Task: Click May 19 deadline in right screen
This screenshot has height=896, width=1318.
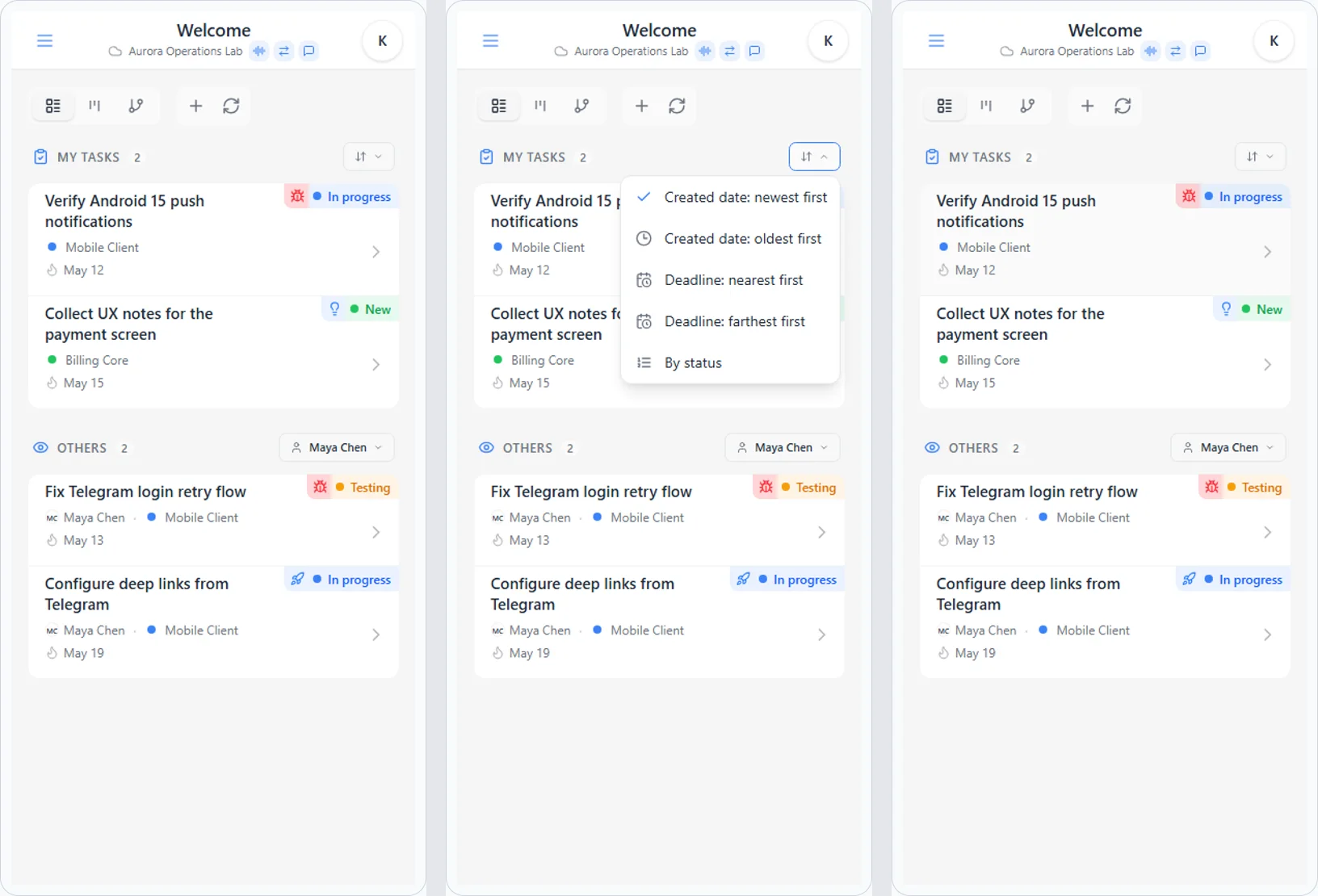Action: click(975, 653)
